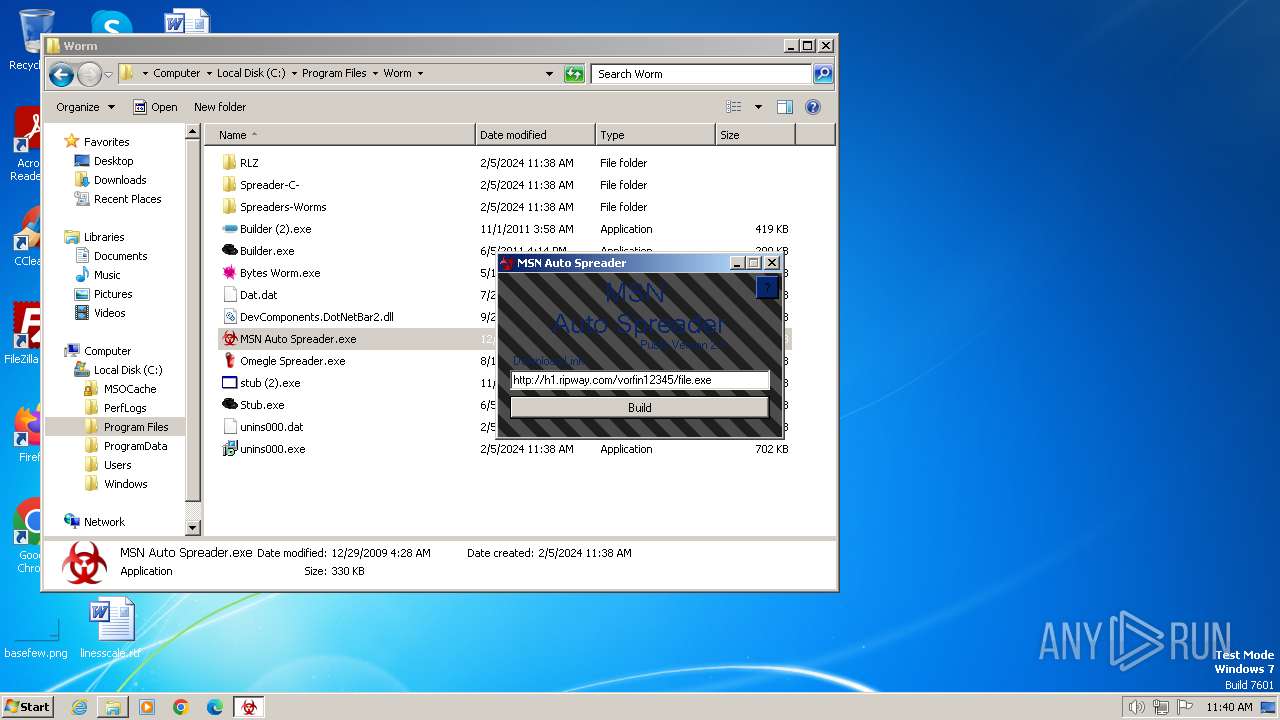
Task: Click the Start button
Action: click(x=27, y=706)
